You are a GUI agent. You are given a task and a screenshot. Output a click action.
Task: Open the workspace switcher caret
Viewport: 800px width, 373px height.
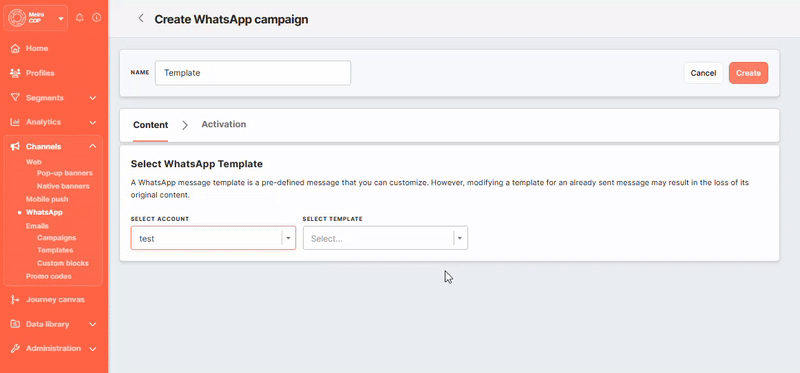tap(61, 18)
